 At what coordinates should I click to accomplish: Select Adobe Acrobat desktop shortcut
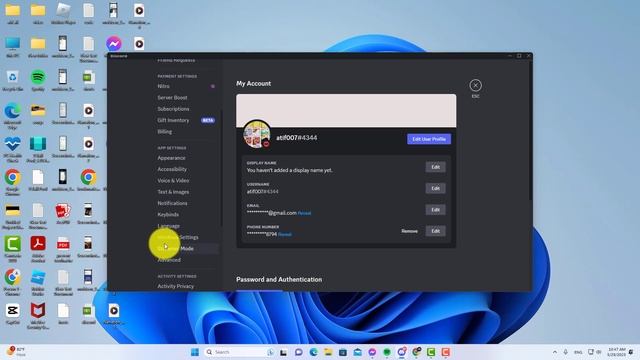[38, 249]
